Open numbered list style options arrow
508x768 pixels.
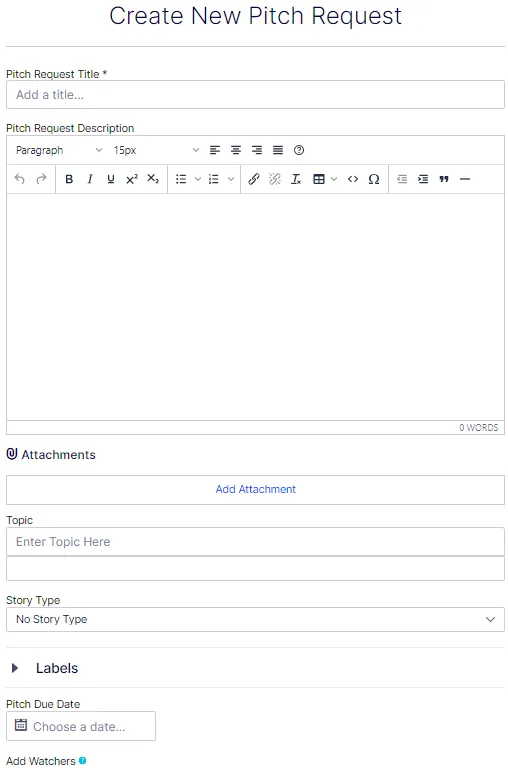pos(231,179)
